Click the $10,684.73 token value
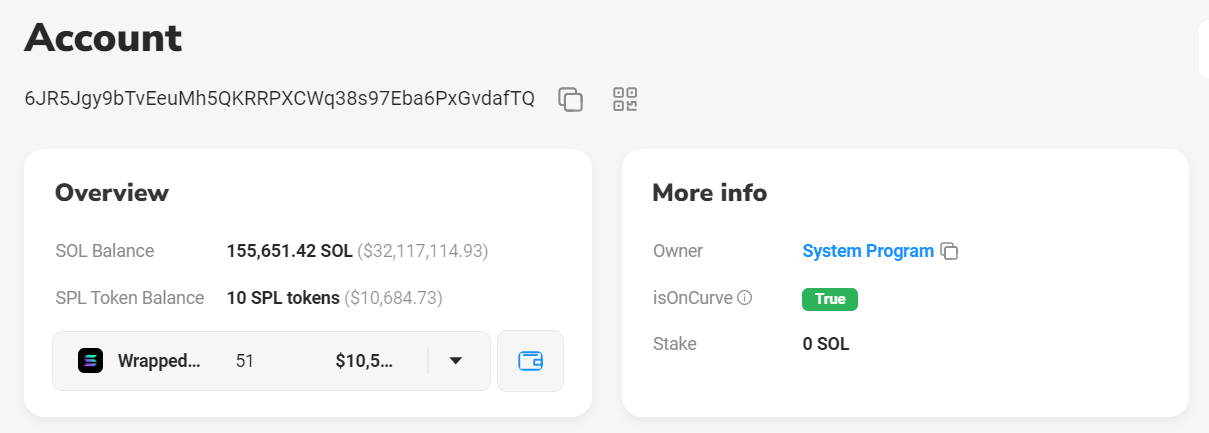This screenshot has width=1209, height=433. click(x=393, y=298)
